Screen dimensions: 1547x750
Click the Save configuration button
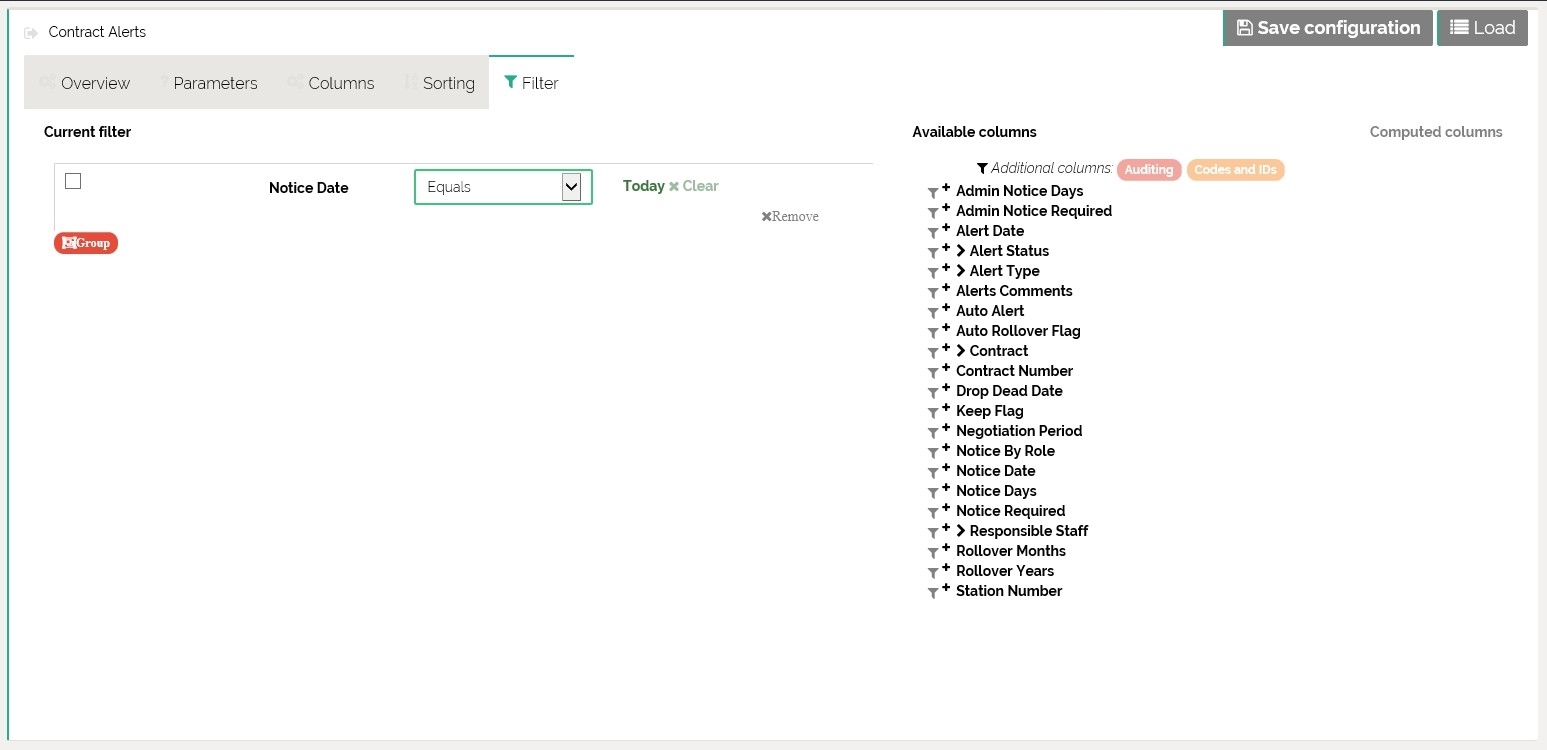tap(1327, 28)
